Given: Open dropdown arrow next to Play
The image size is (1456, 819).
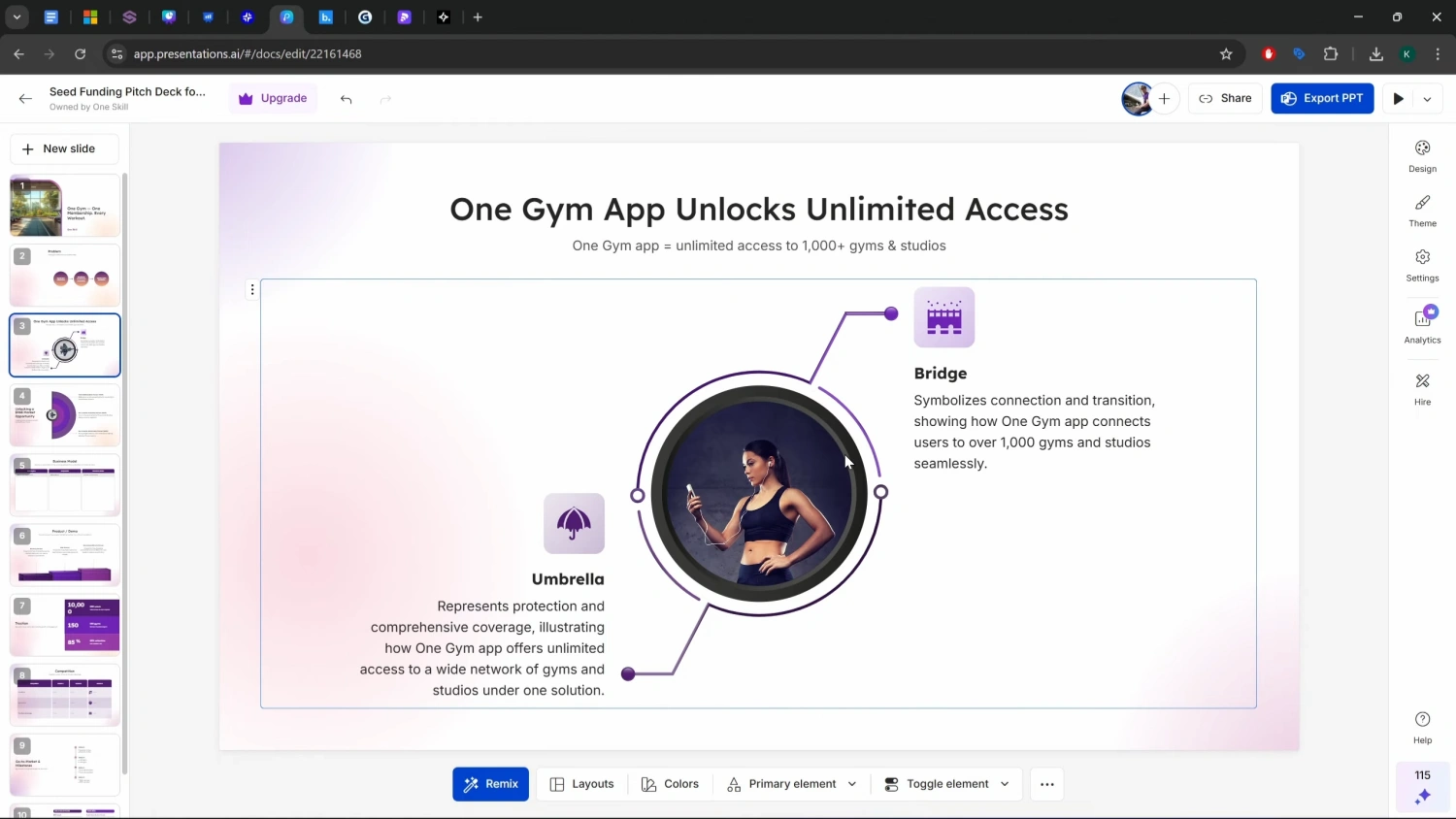Looking at the screenshot, I should (1427, 99).
